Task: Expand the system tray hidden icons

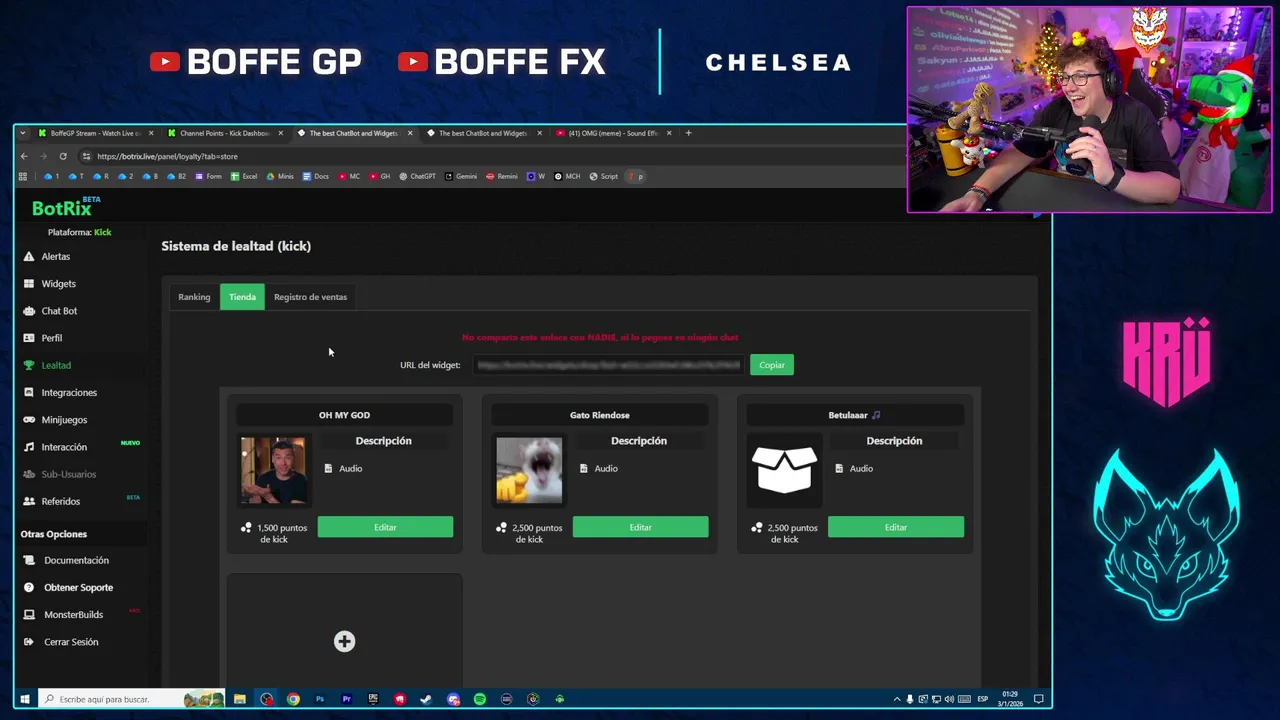Action: 897,699
